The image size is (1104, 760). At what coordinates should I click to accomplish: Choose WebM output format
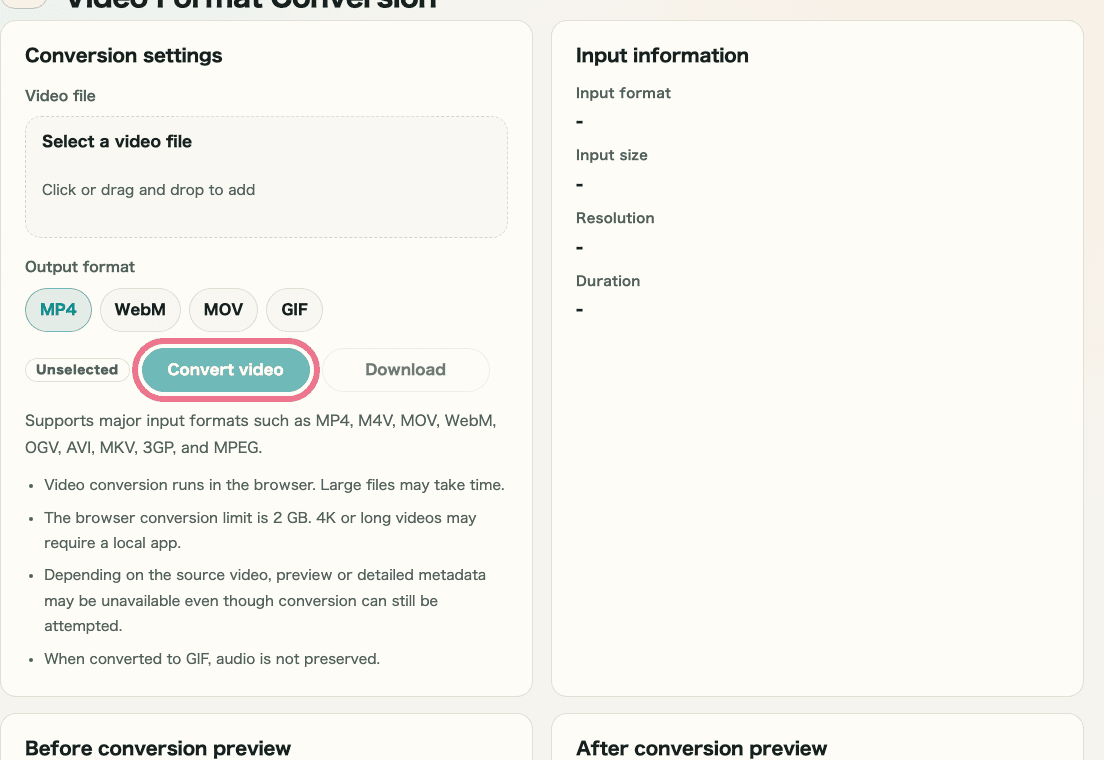140,310
